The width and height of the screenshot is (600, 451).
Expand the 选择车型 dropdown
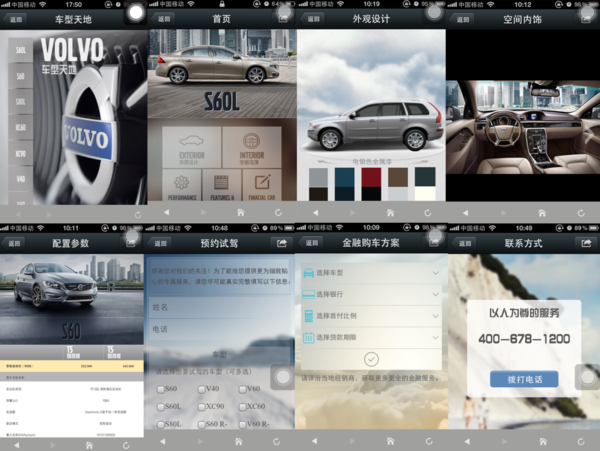coord(371,273)
